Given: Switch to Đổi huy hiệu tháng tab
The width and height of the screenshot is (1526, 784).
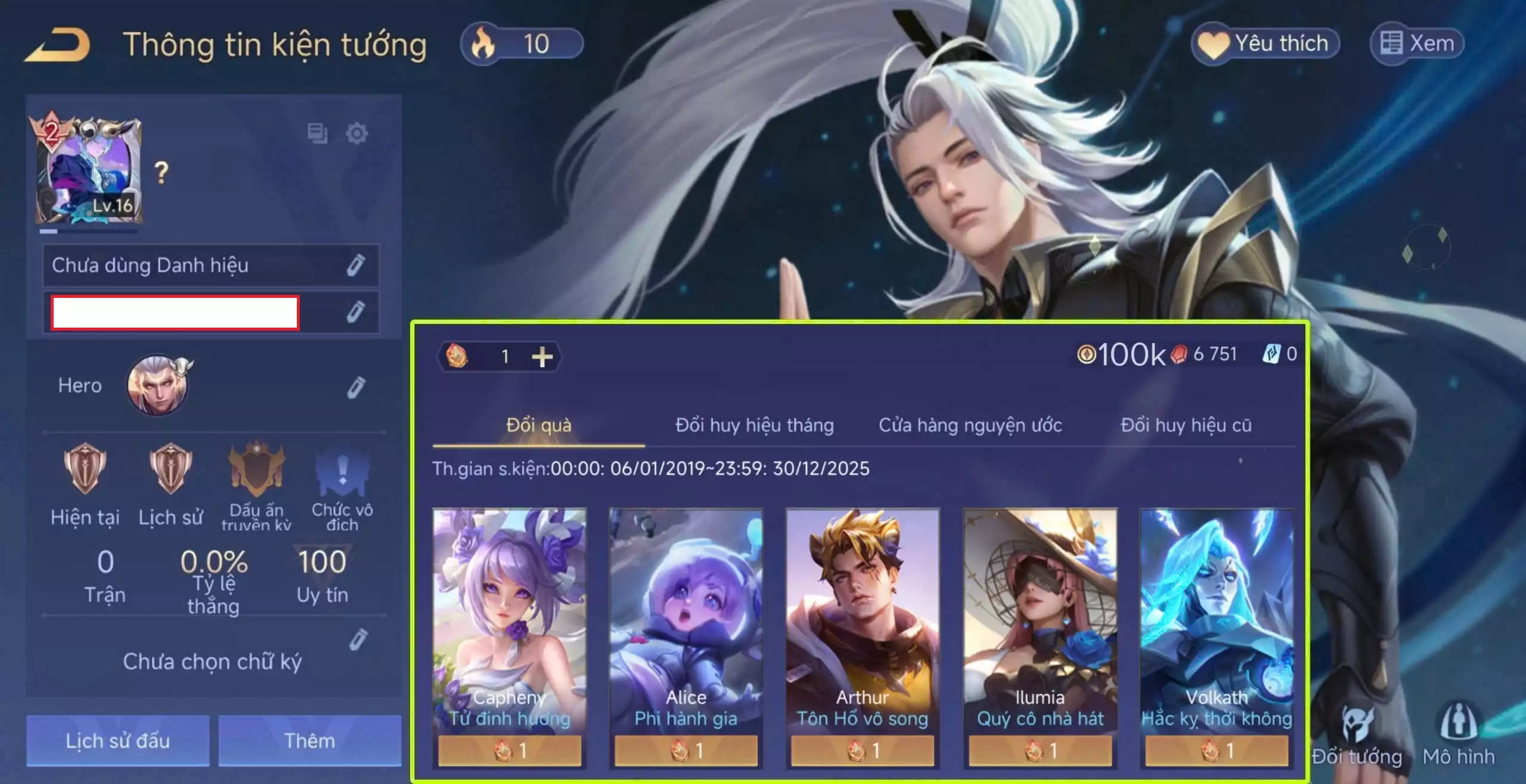Looking at the screenshot, I should click(754, 425).
